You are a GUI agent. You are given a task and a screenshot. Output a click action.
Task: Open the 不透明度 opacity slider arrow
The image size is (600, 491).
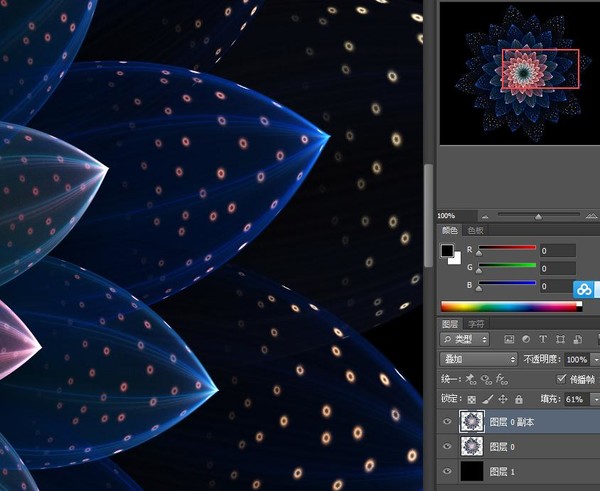(x=595, y=360)
